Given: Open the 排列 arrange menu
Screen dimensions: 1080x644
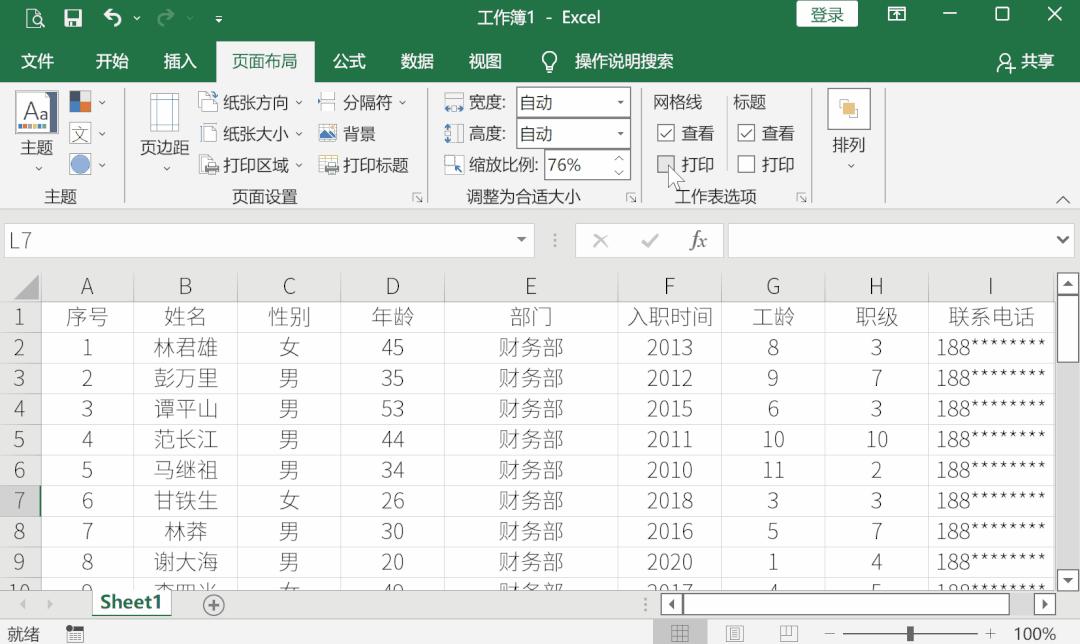Looking at the screenshot, I should pyautogui.click(x=849, y=130).
